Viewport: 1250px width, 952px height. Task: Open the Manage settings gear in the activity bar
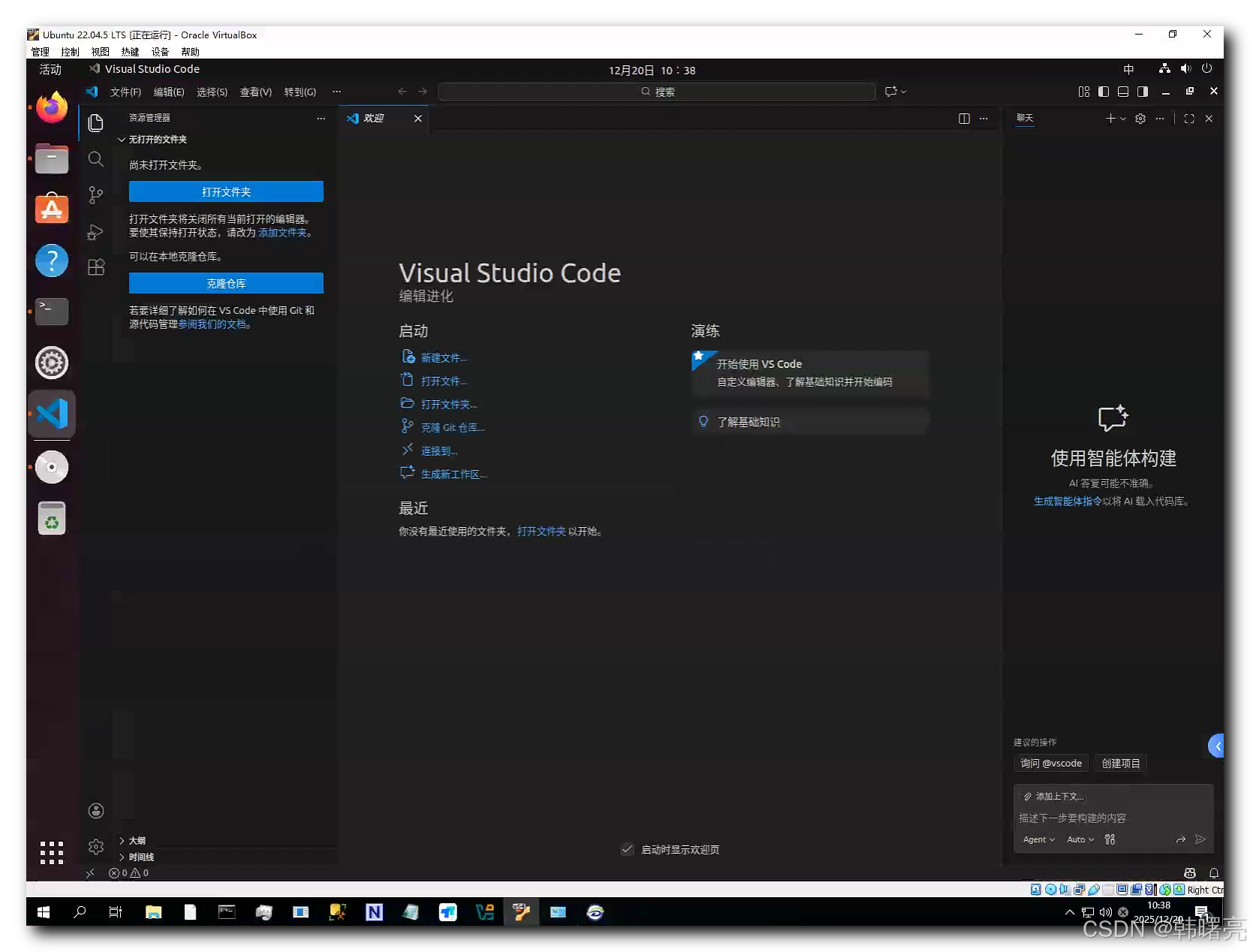click(x=95, y=846)
